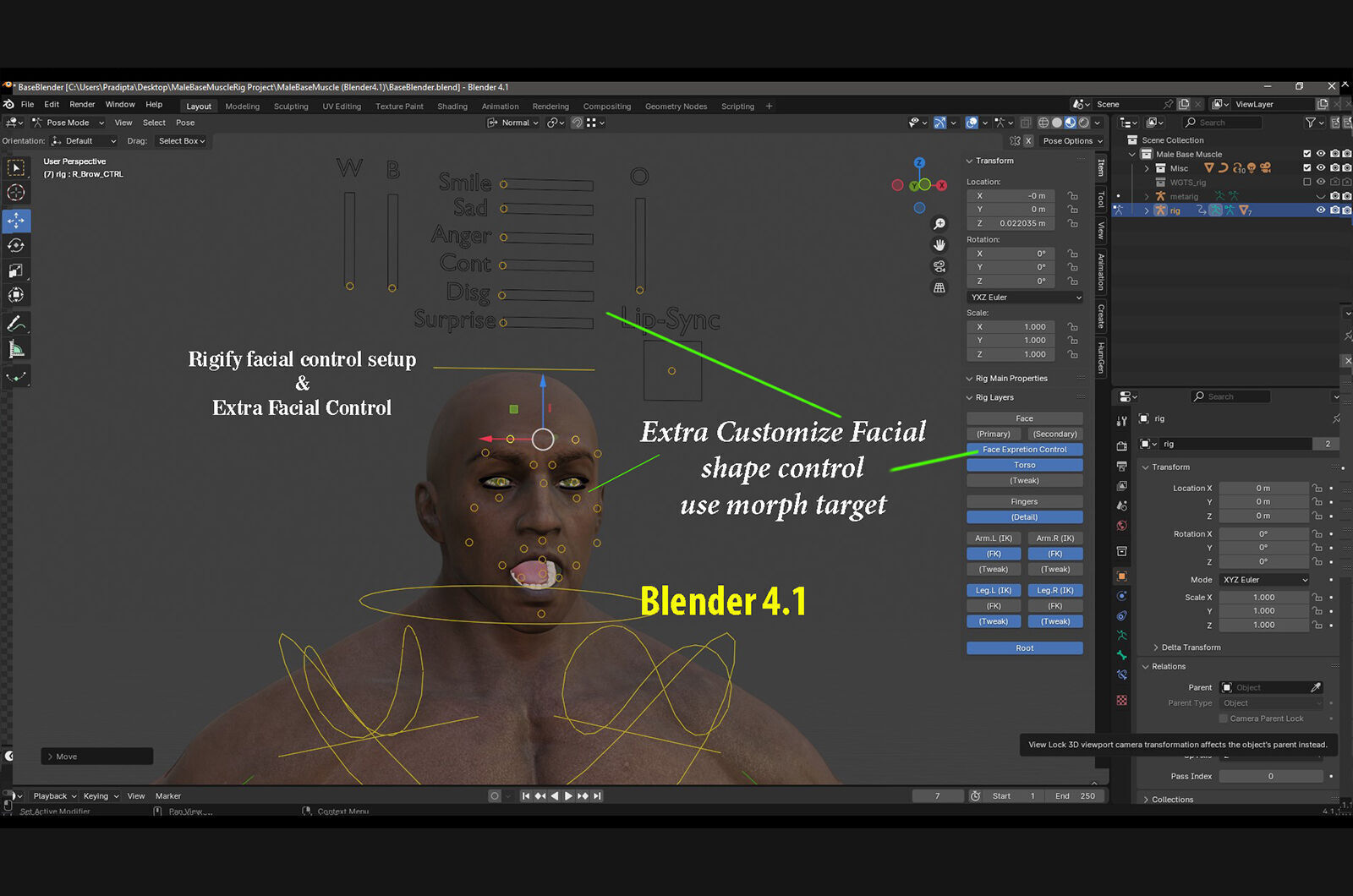The height and width of the screenshot is (896, 1353).
Task: Click the blue Z axis on navigation gizmo
Action: coord(919,162)
